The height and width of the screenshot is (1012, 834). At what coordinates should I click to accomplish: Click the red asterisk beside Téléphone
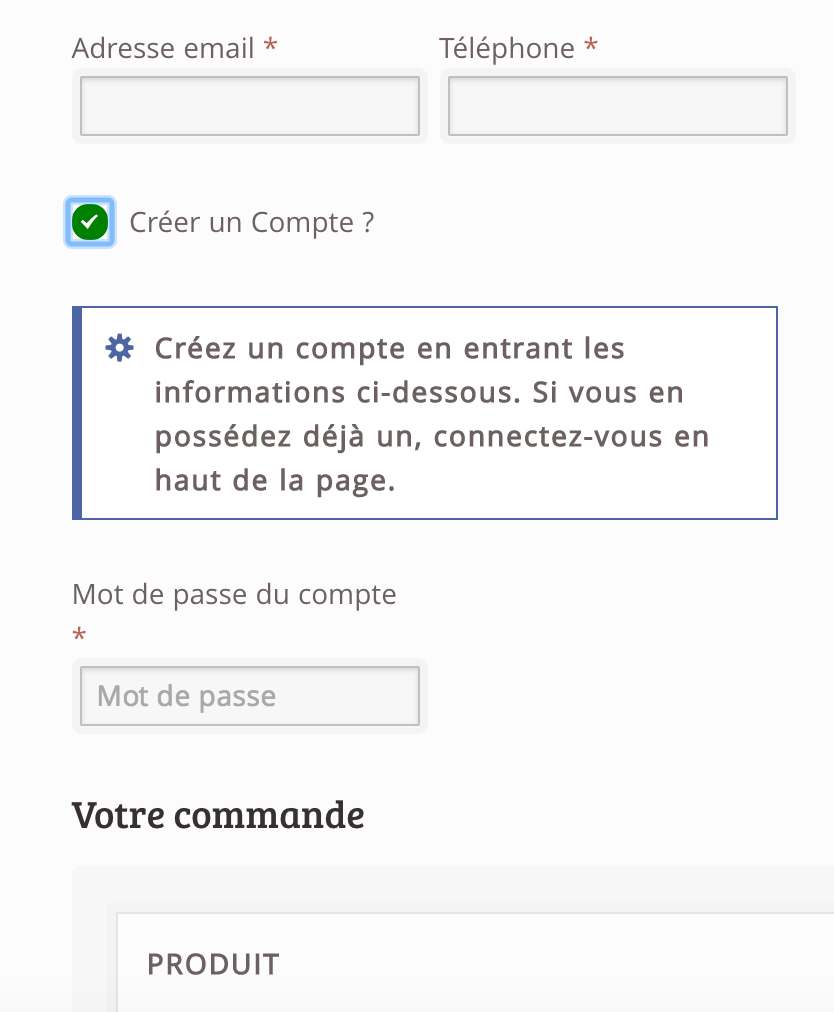tap(591, 46)
